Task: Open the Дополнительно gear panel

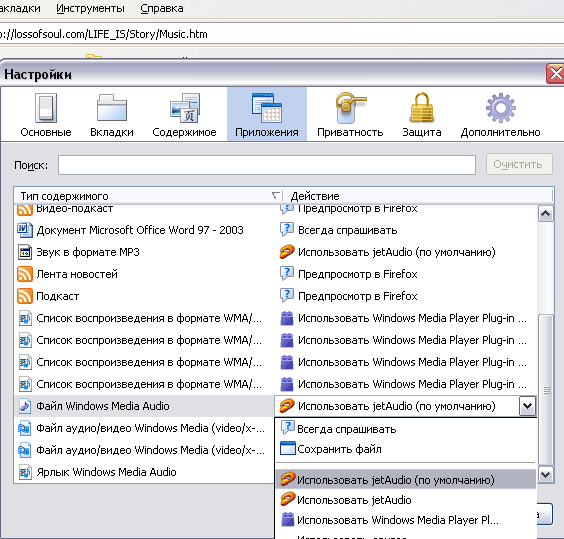Action: tap(500, 115)
